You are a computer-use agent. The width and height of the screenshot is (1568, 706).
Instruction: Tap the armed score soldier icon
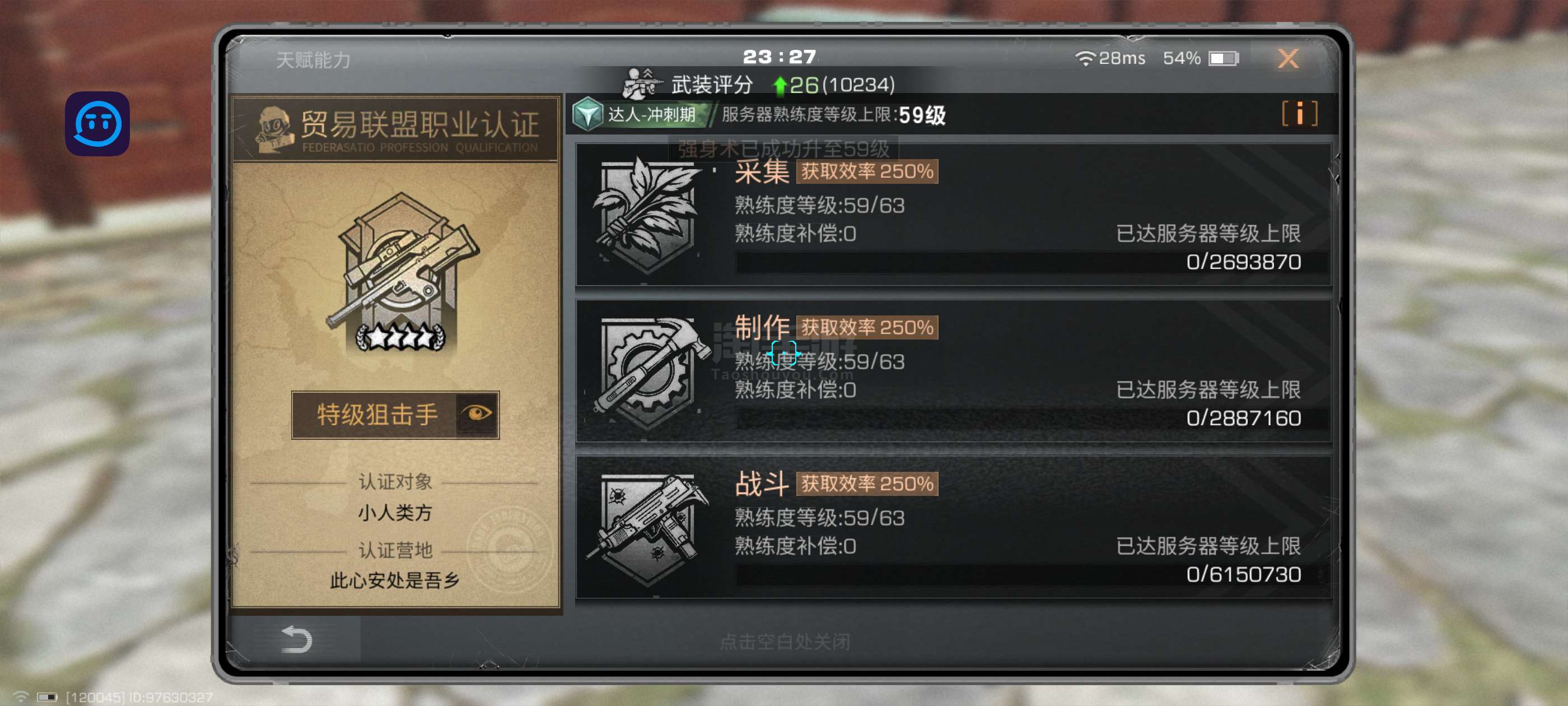tap(641, 84)
